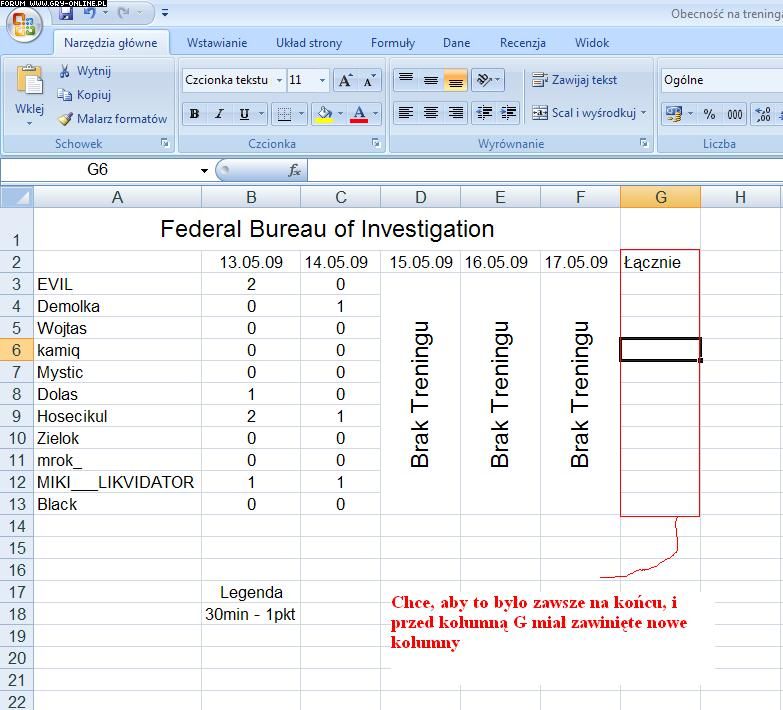
Task: Open the Formuły tab
Action: tap(392, 43)
